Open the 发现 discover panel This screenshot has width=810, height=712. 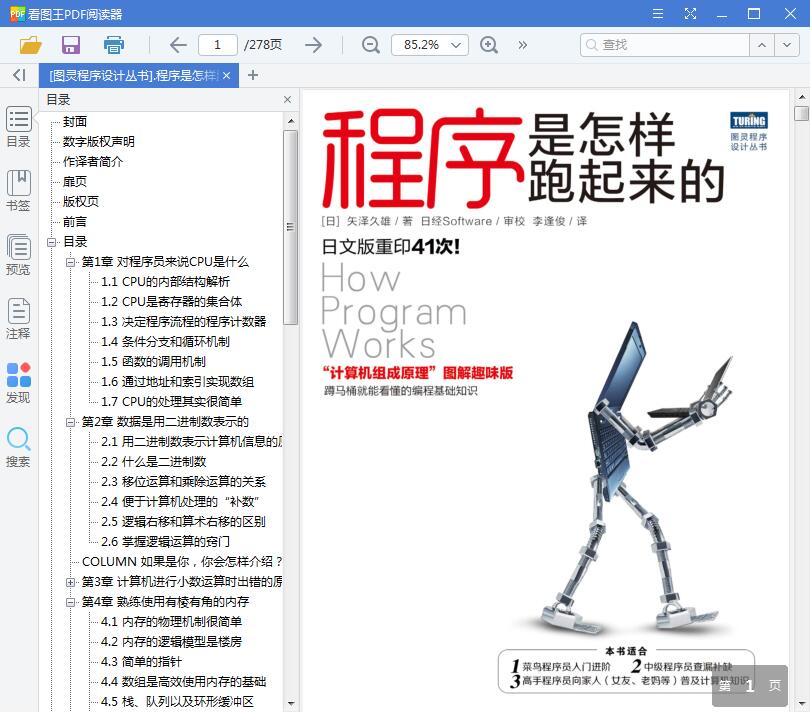click(19, 383)
